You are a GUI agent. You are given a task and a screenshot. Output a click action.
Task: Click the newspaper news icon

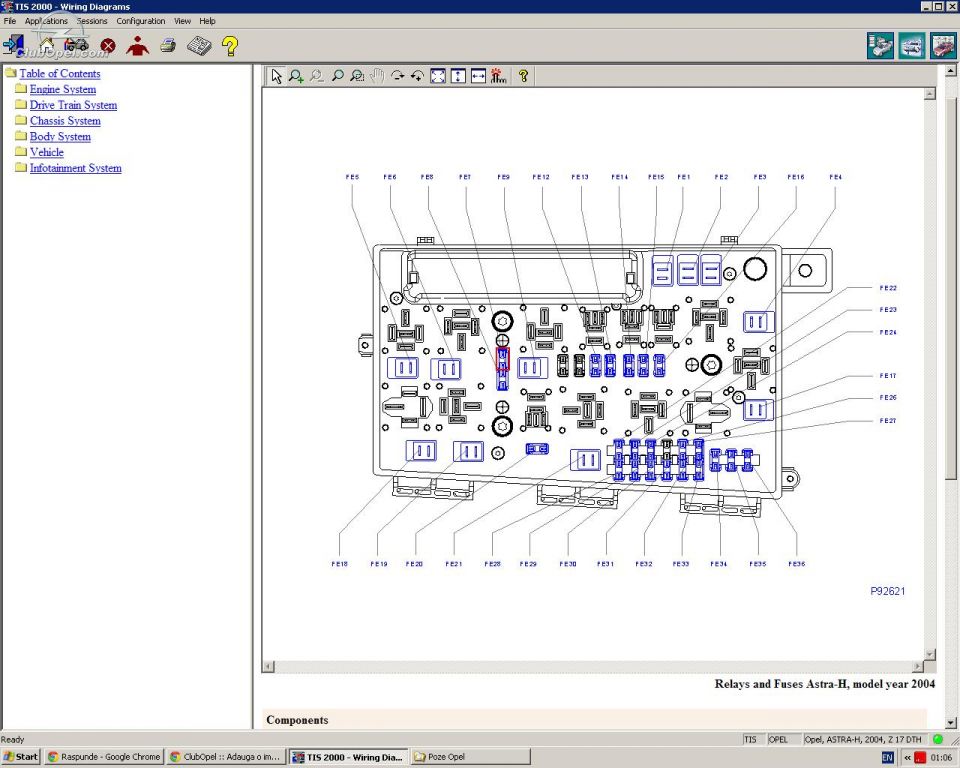[199, 46]
